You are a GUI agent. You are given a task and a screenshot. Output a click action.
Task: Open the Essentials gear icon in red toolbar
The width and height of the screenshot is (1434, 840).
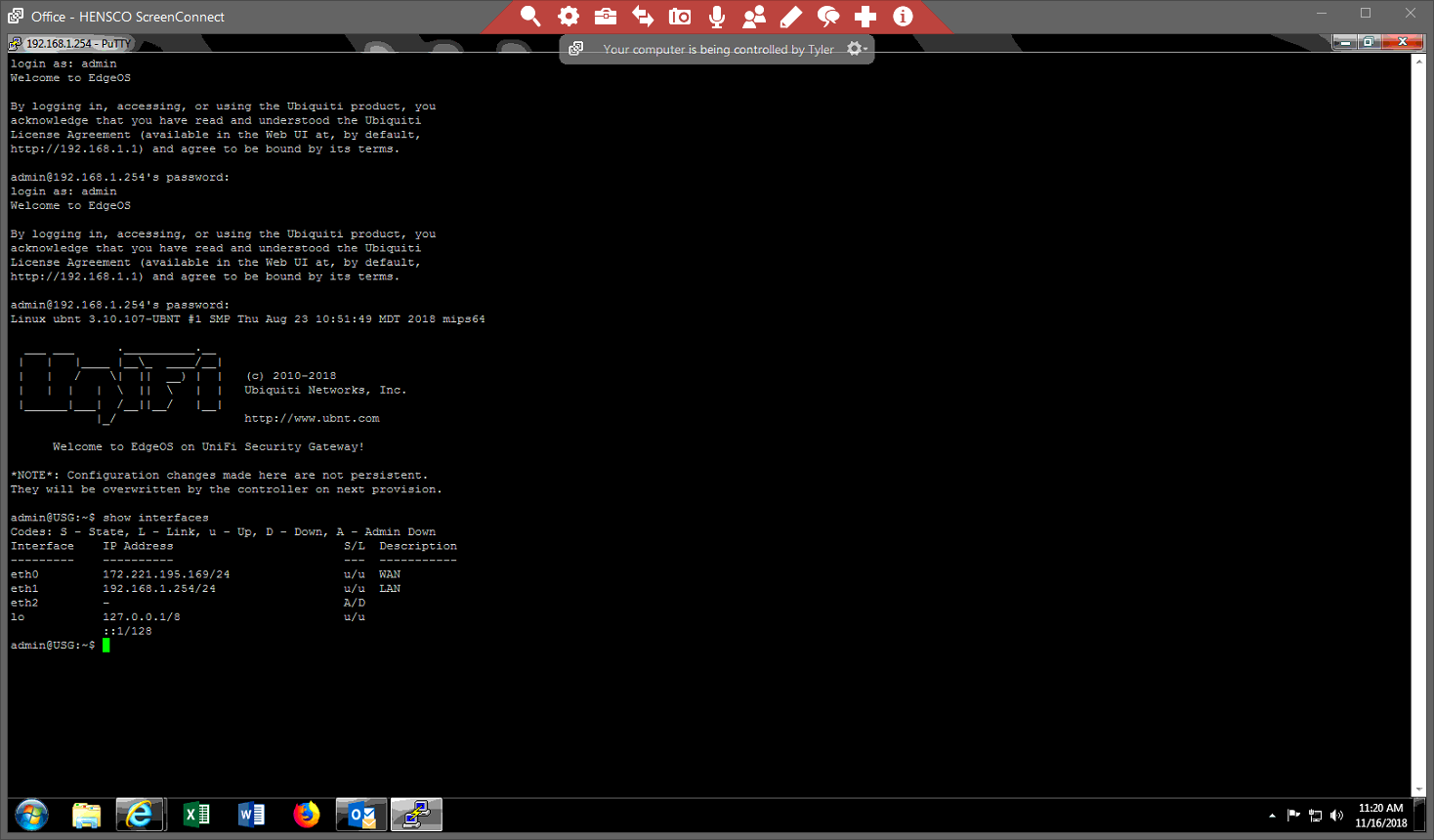point(569,17)
